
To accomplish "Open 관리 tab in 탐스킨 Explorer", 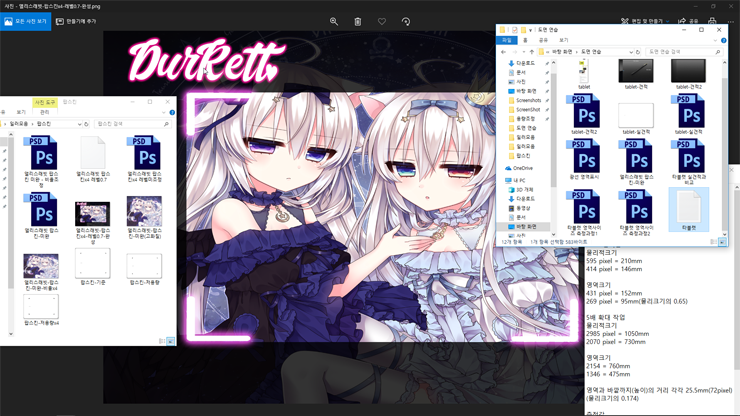I will tap(44, 112).
